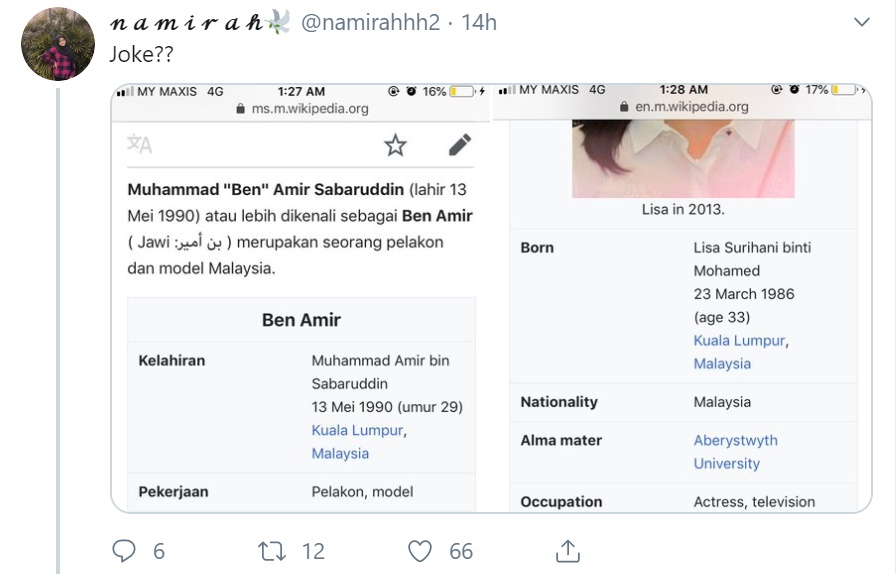Like the tweet with heart icon
The height and width of the screenshot is (574, 896).
click(420, 551)
